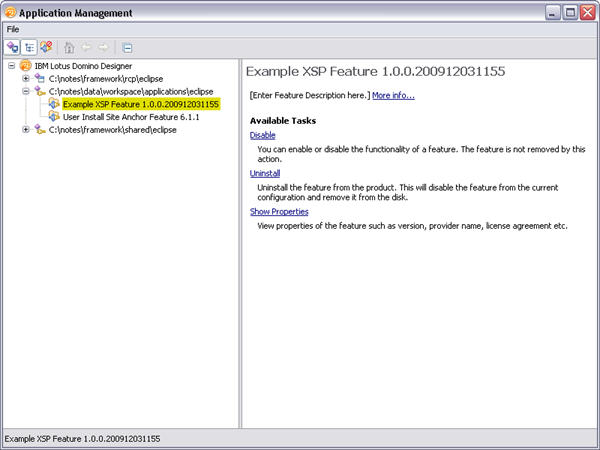Select User Install Site Anchor Feature 6.1.1
The image size is (600, 450).
(x=131, y=117)
